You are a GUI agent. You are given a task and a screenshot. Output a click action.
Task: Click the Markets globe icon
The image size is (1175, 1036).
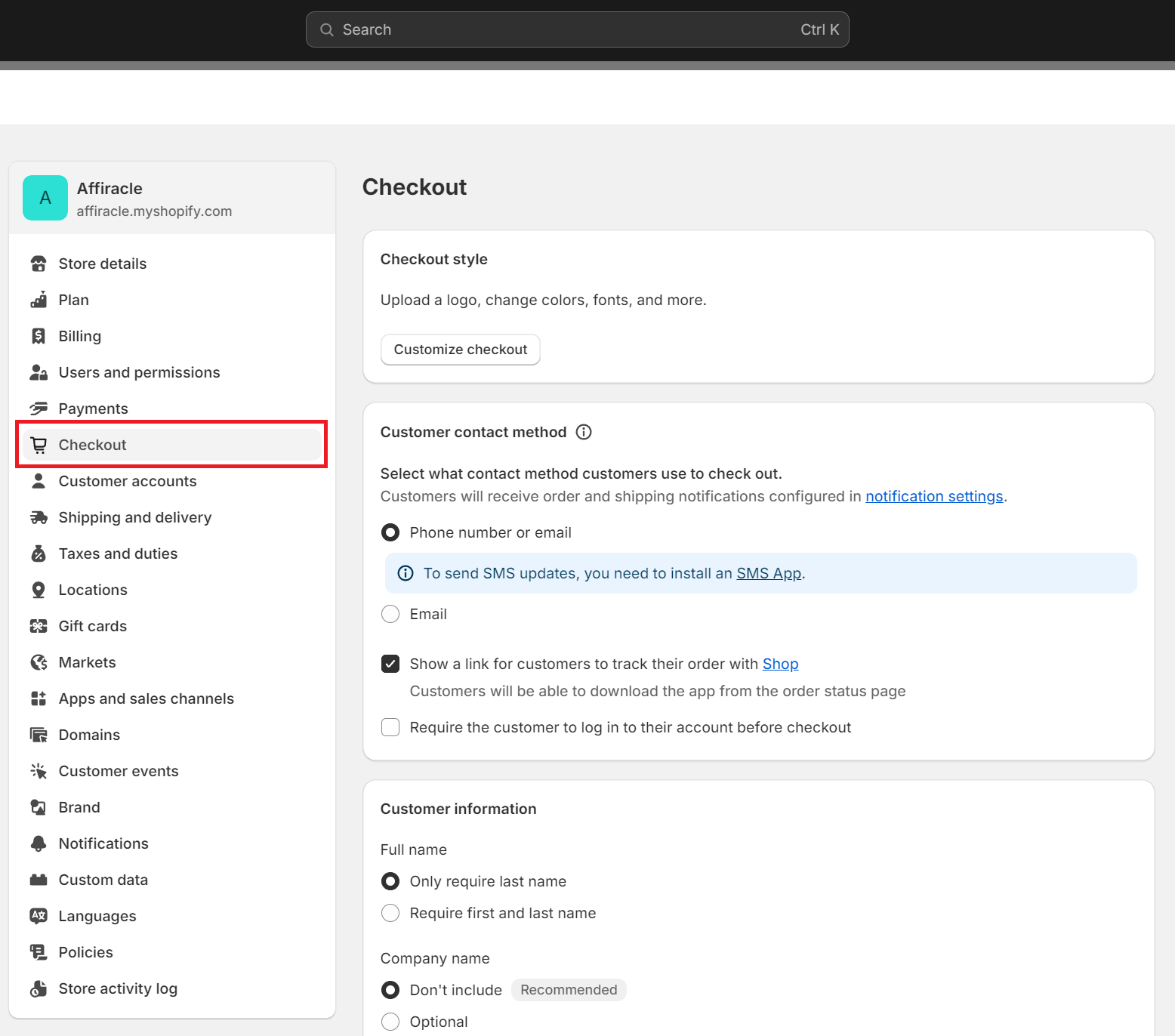click(39, 662)
